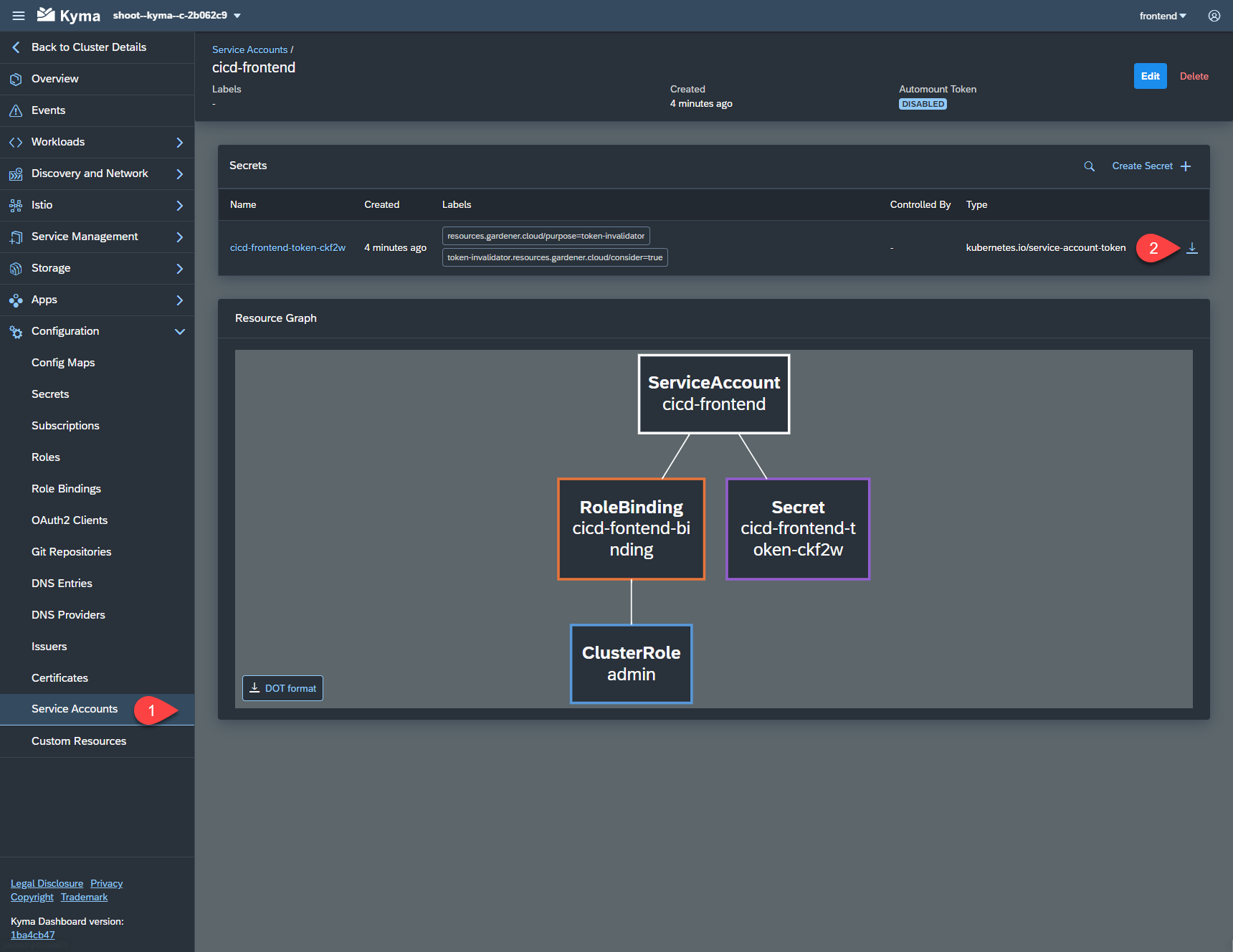Viewport: 1233px width, 952px height.
Task: Click the Storage icon in sidebar
Action: [16, 268]
